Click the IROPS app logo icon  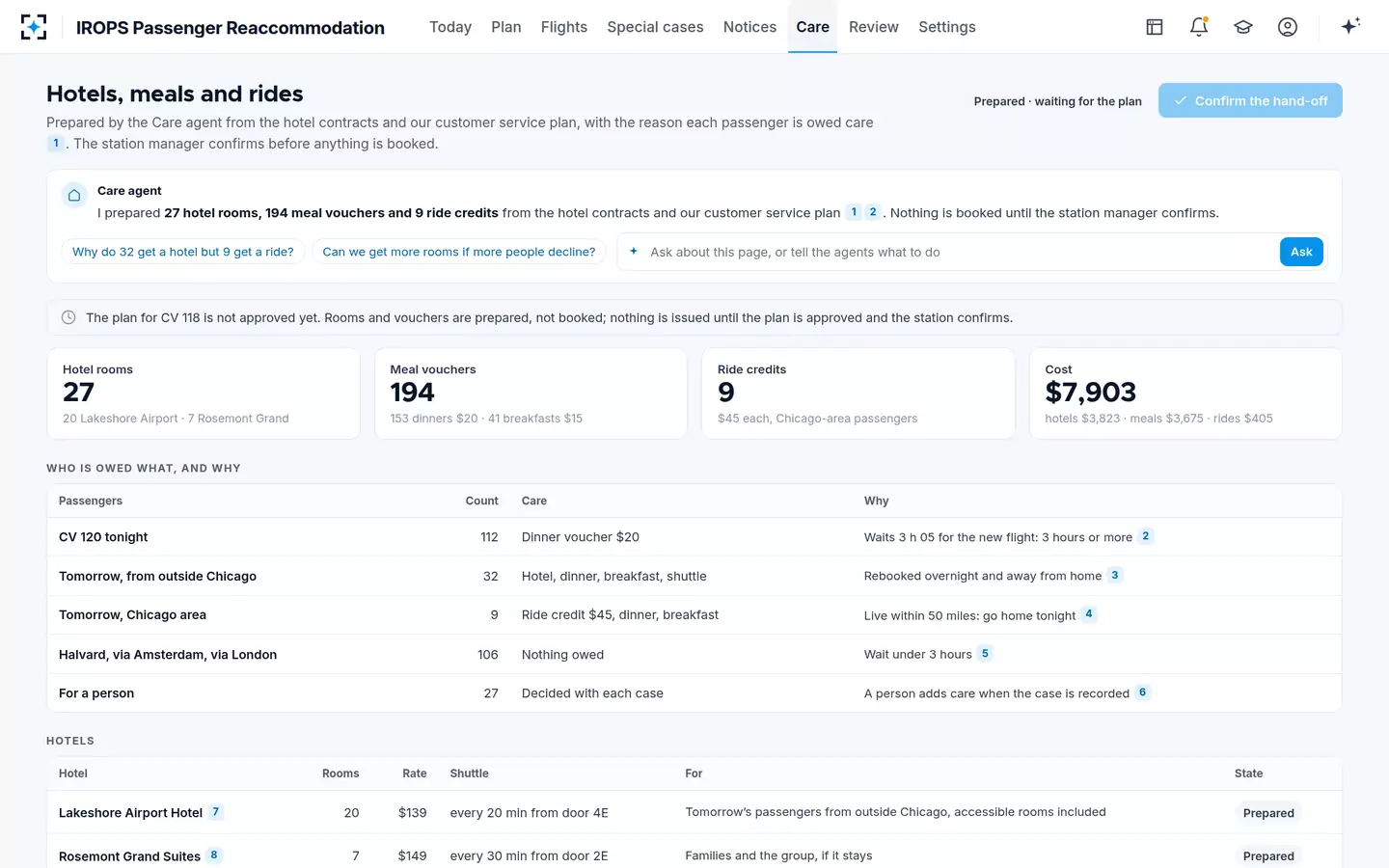(34, 27)
